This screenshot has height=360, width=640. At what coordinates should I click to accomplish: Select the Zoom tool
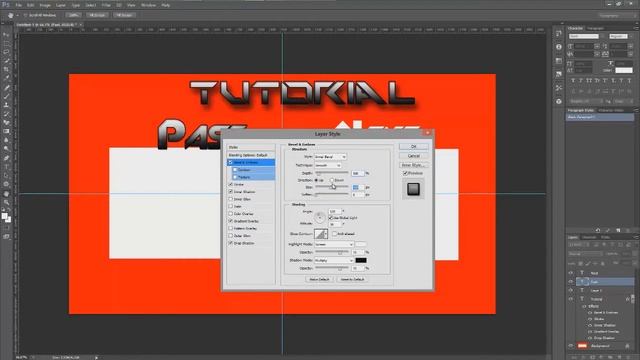coord(6,202)
